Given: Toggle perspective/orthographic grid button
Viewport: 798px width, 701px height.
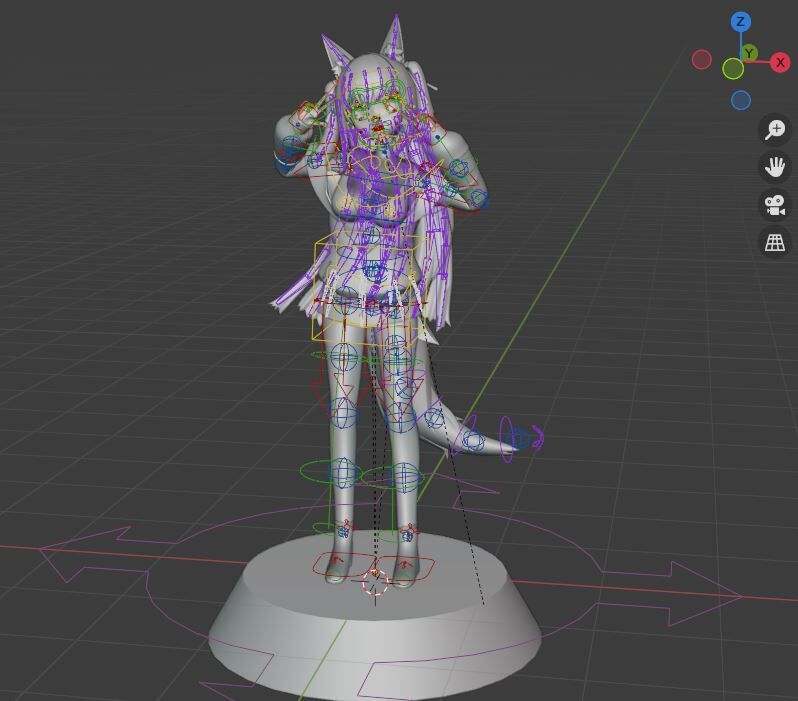Looking at the screenshot, I should coord(775,242).
